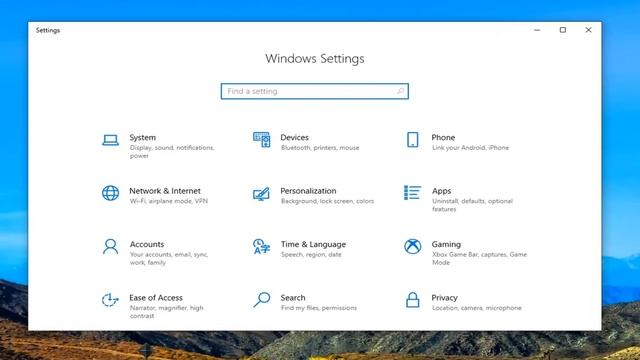Open Devices via keyboard-speaker icon
This screenshot has height=360, width=640.
[x=261, y=140]
